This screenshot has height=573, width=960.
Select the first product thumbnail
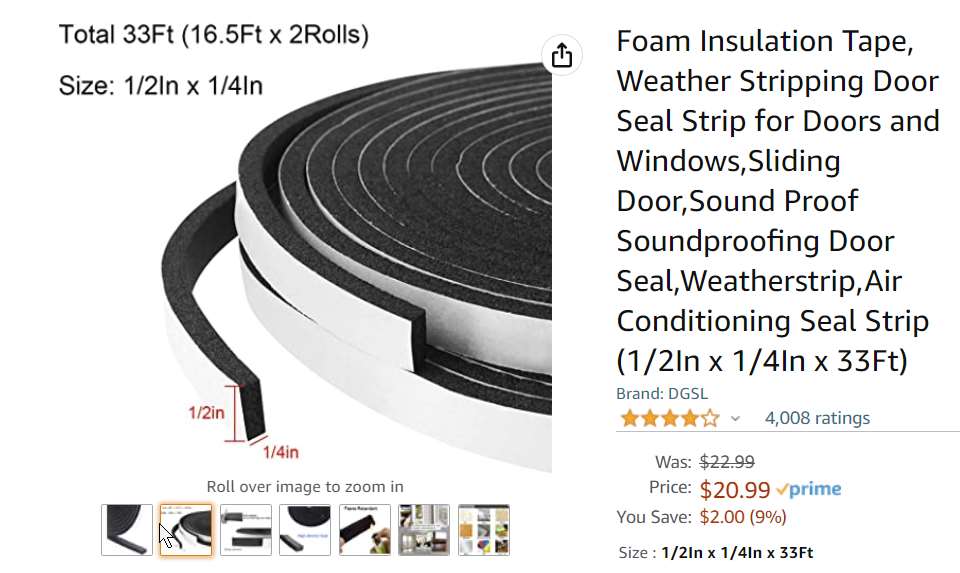(x=127, y=530)
